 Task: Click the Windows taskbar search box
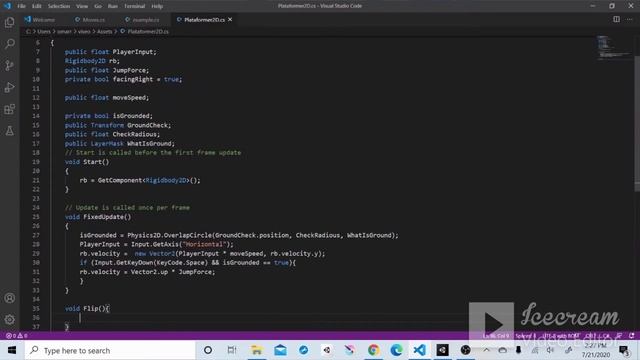pos(111,350)
